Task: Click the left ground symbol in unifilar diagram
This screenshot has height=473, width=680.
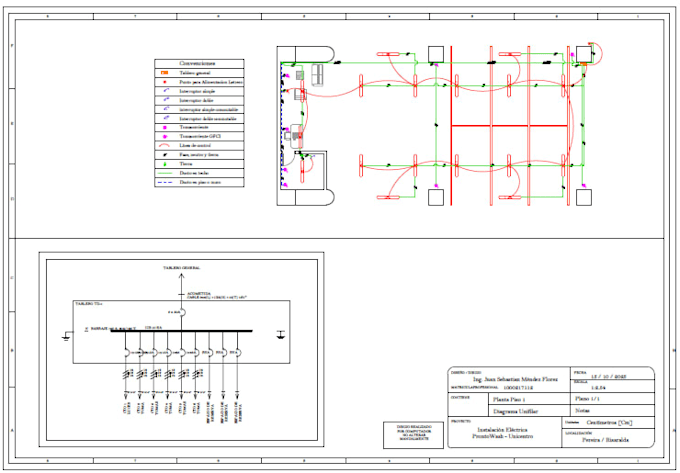Action: point(66,336)
